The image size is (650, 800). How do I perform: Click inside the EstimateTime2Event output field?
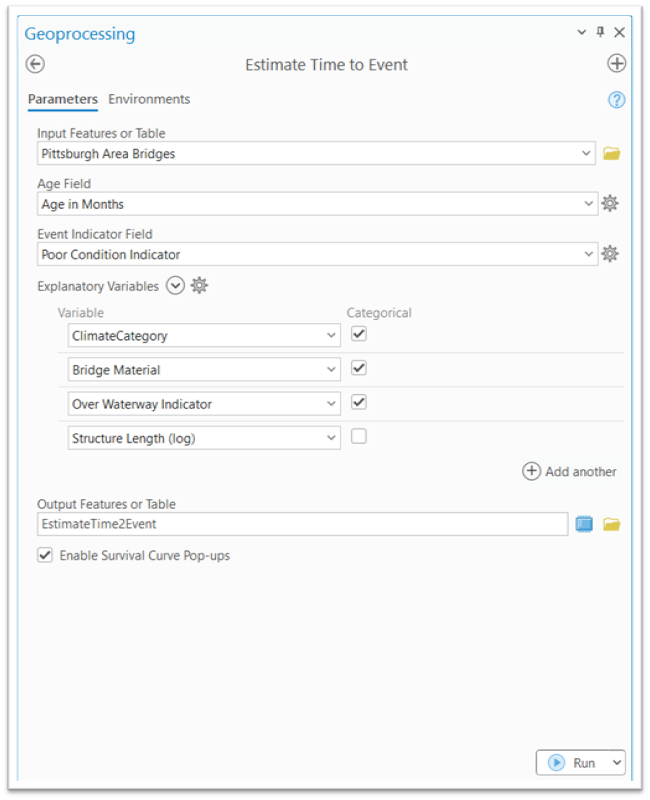coord(300,523)
